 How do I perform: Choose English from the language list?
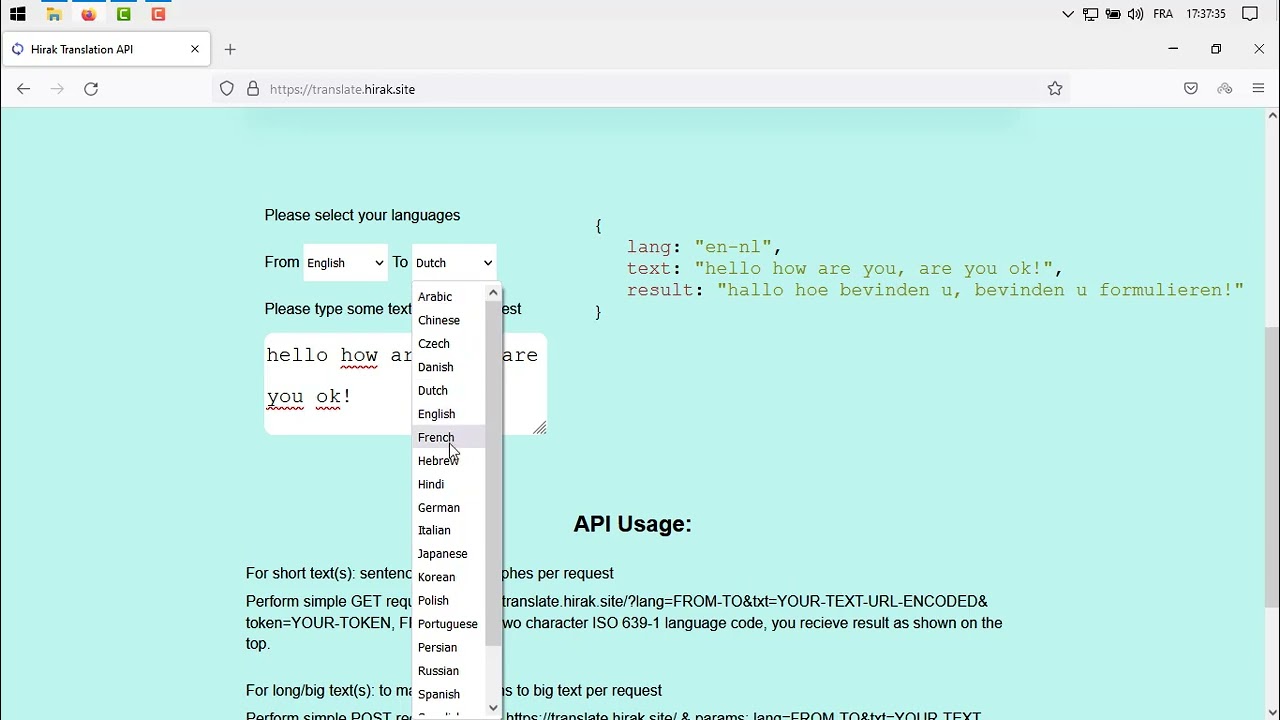coord(449,414)
